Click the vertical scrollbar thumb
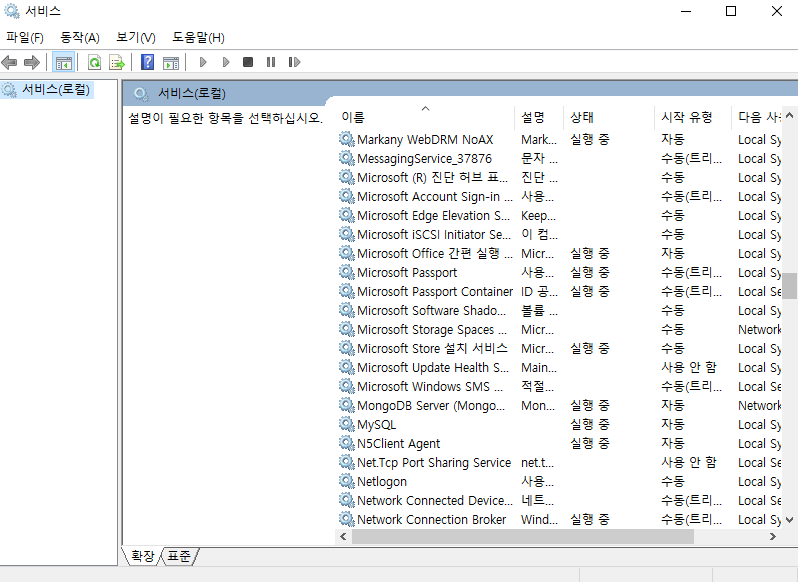The height and width of the screenshot is (582, 798). [x=789, y=286]
